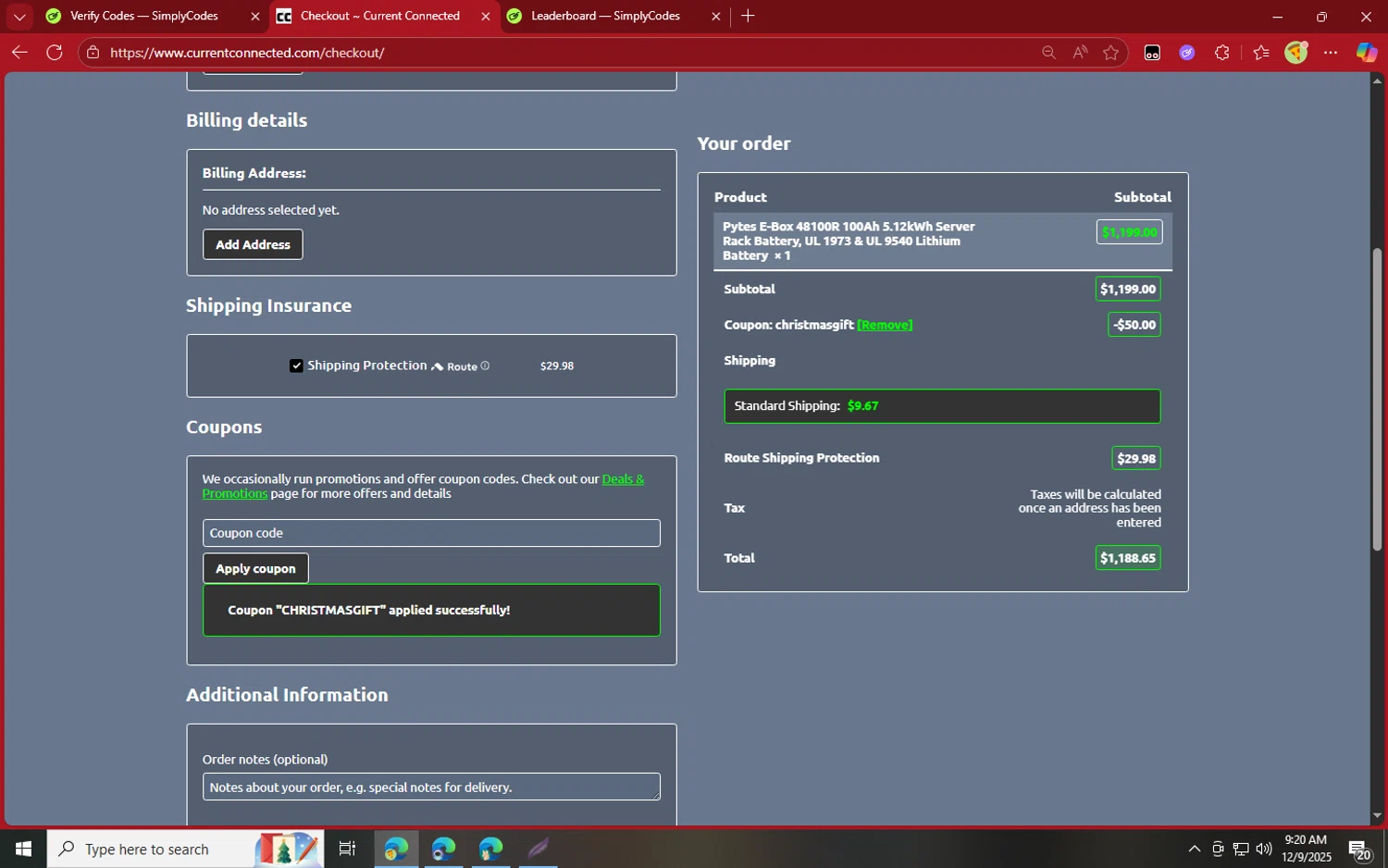Click the $1,188.65 total amount
1388x868 pixels.
click(x=1128, y=558)
